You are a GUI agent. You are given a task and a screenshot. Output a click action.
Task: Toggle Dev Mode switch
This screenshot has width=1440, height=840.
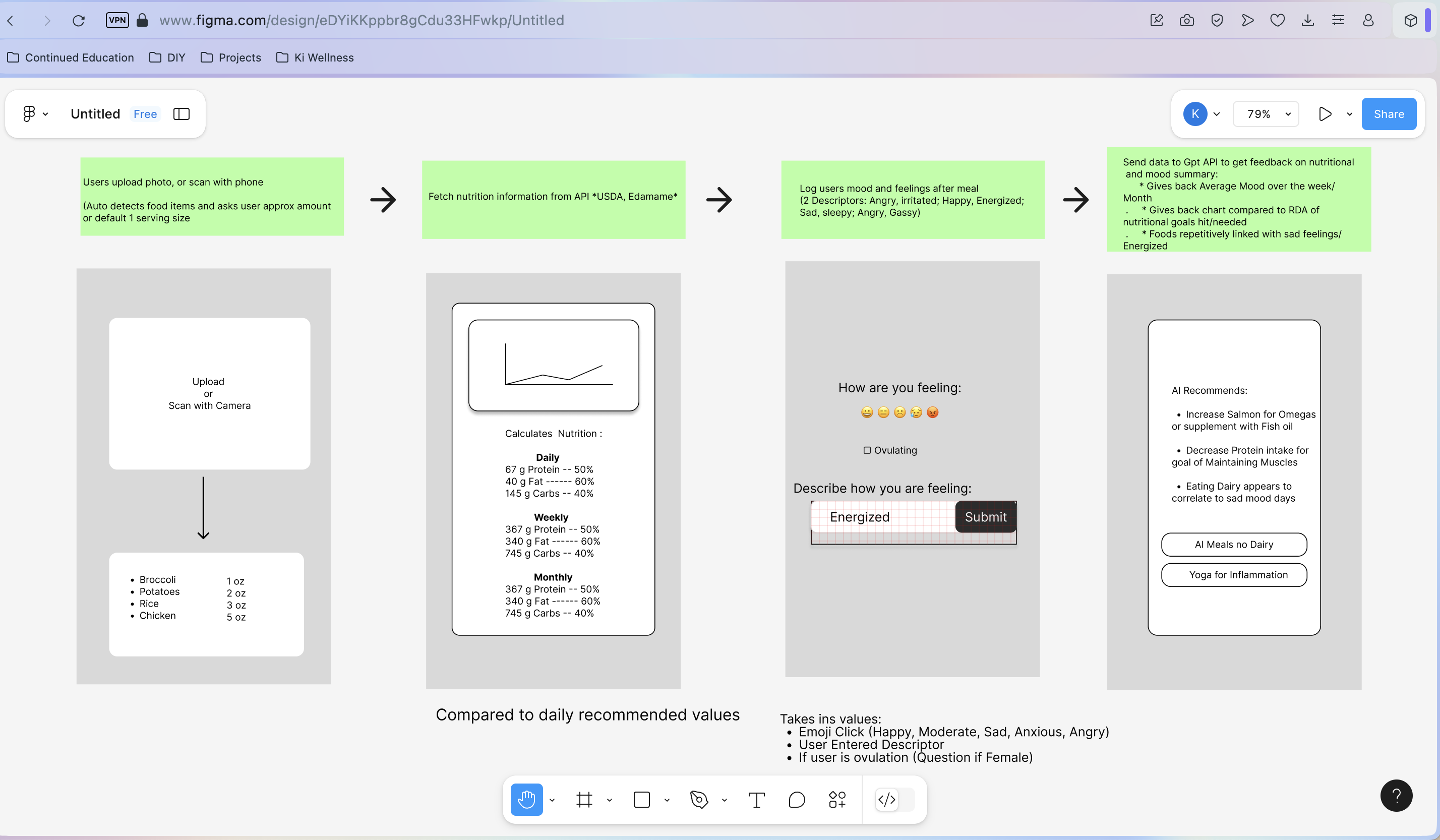click(x=895, y=800)
